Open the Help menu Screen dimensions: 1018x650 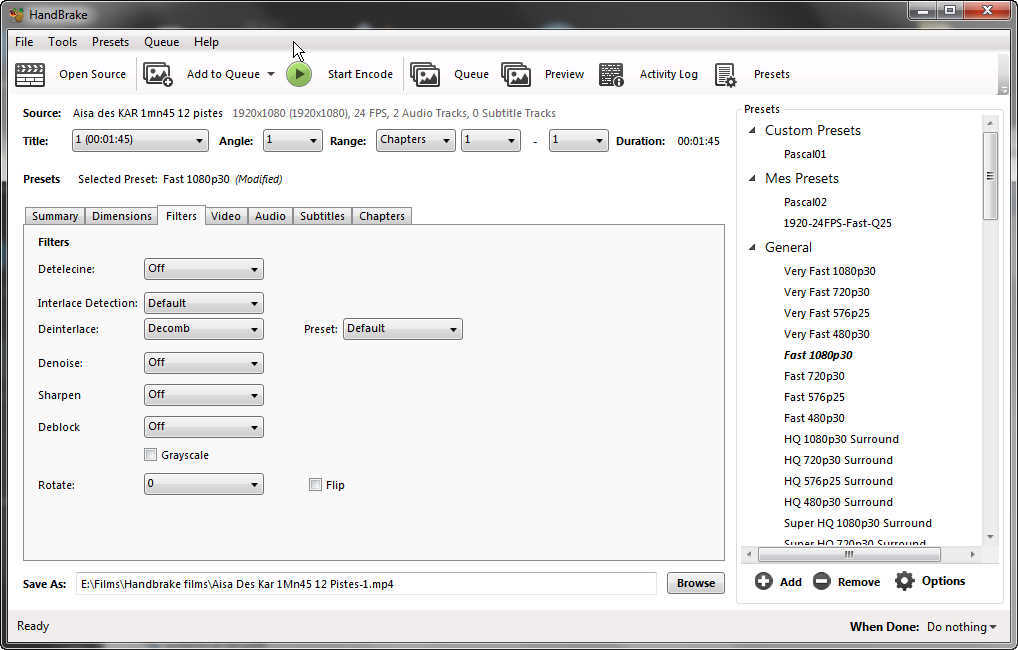point(206,42)
